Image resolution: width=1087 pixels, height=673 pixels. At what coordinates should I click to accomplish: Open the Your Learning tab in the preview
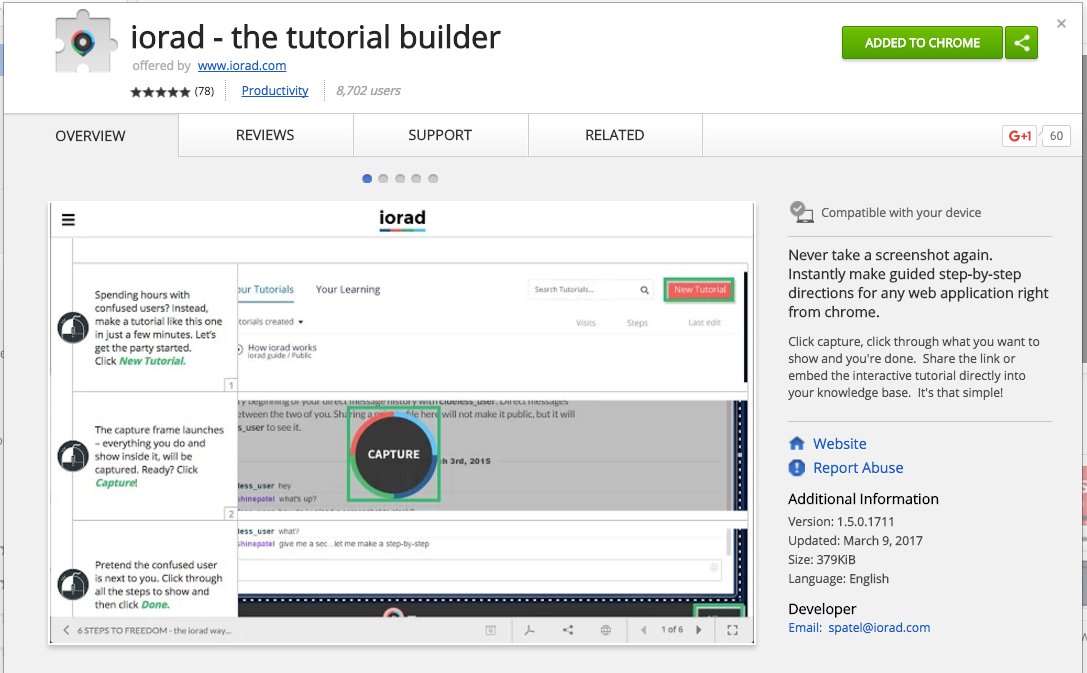[348, 289]
